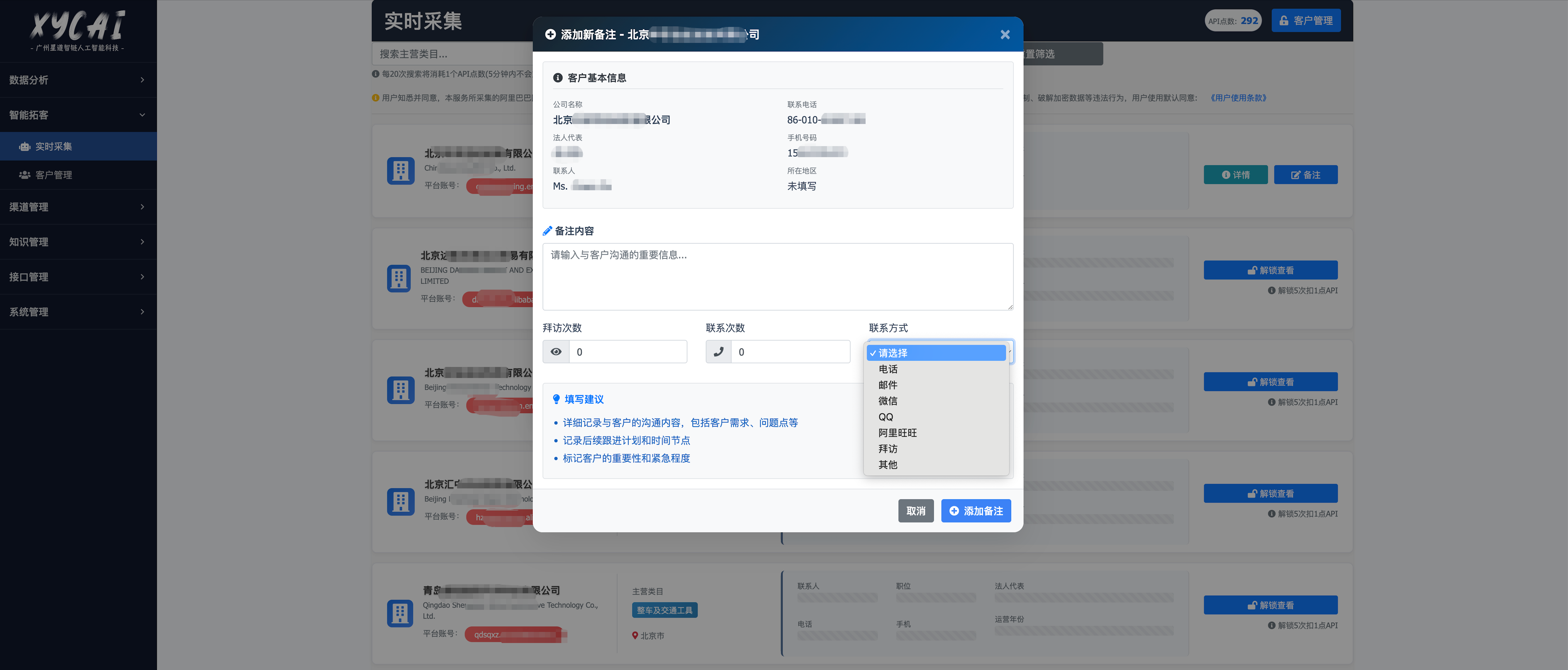
Task: Submit with the 添加备注 button
Action: click(x=976, y=511)
